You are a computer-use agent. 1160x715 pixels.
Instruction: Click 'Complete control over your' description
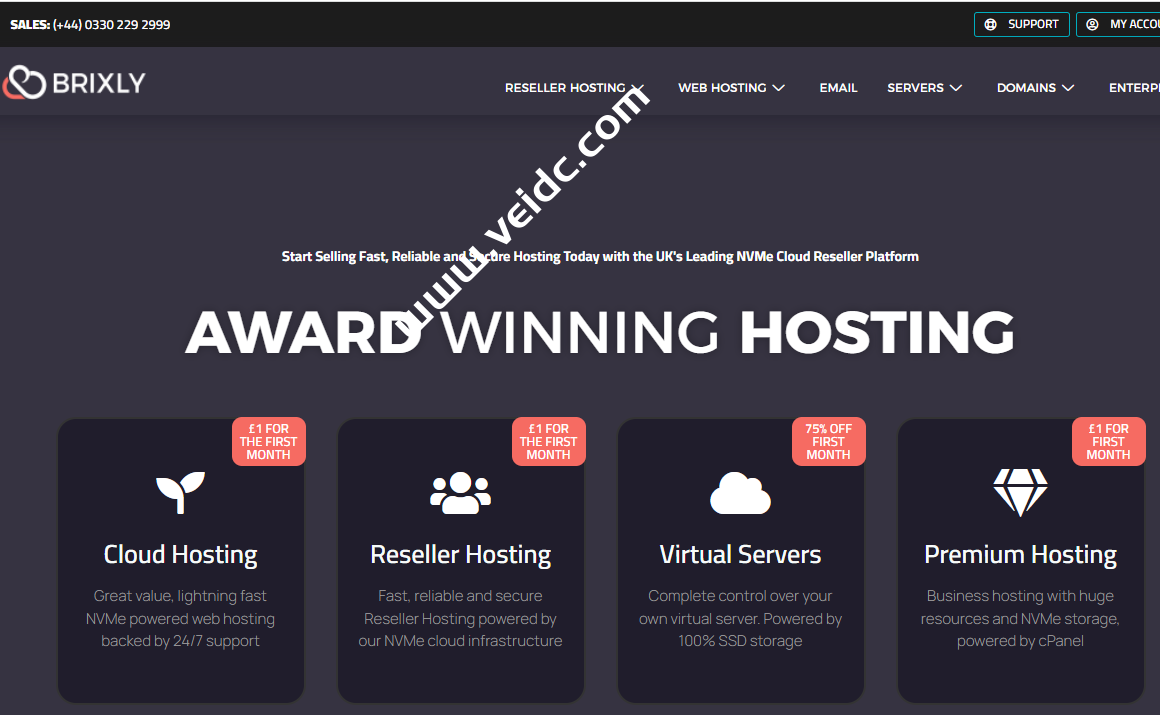click(x=741, y=618)
